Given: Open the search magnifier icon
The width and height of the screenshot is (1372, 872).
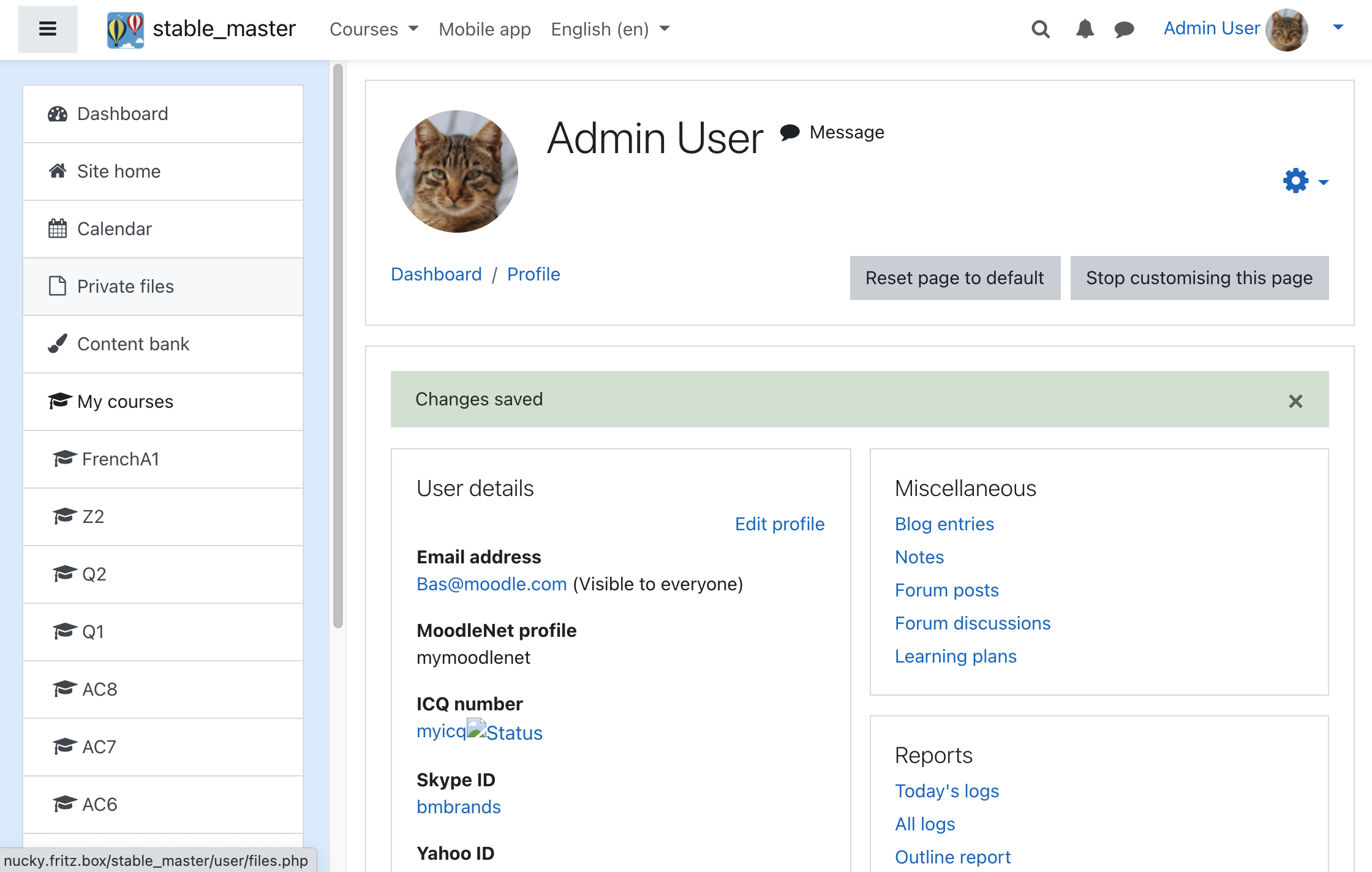Looking at the screenshot, I should [1041, 29].
